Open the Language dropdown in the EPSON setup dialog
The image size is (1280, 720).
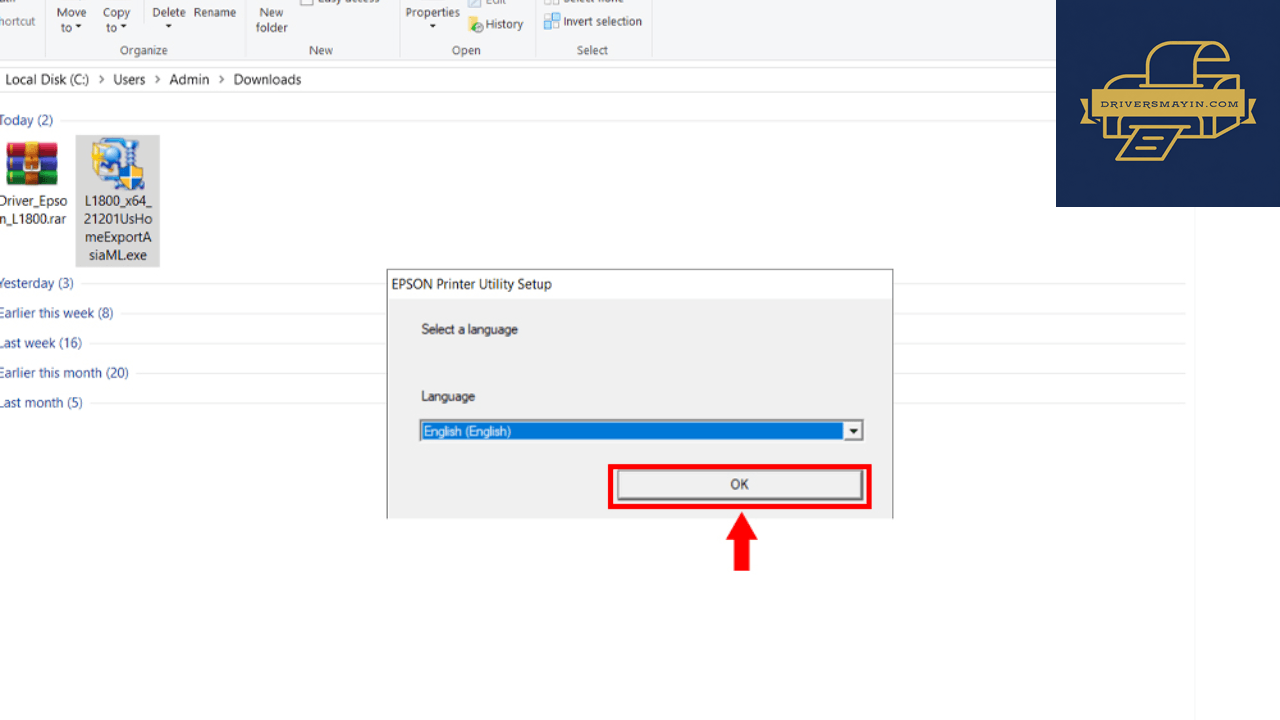click(x=853, y=431)
